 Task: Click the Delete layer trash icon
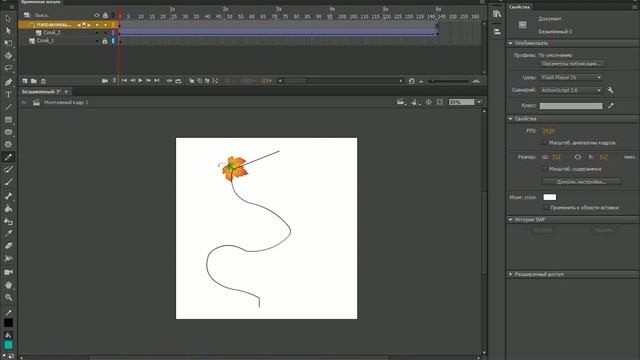43,81
